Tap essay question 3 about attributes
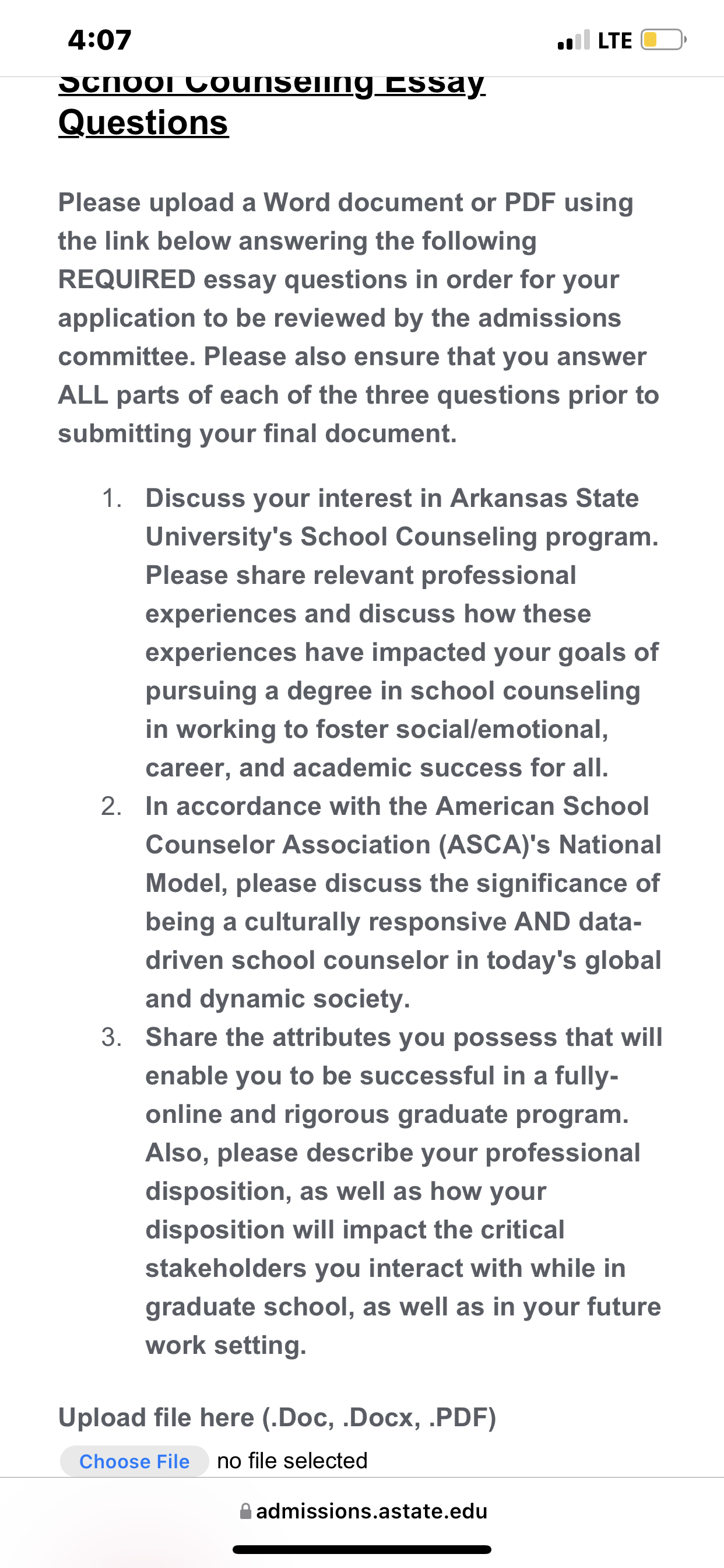Screen dimensions: 724x1568 [x=403, y=1191]
